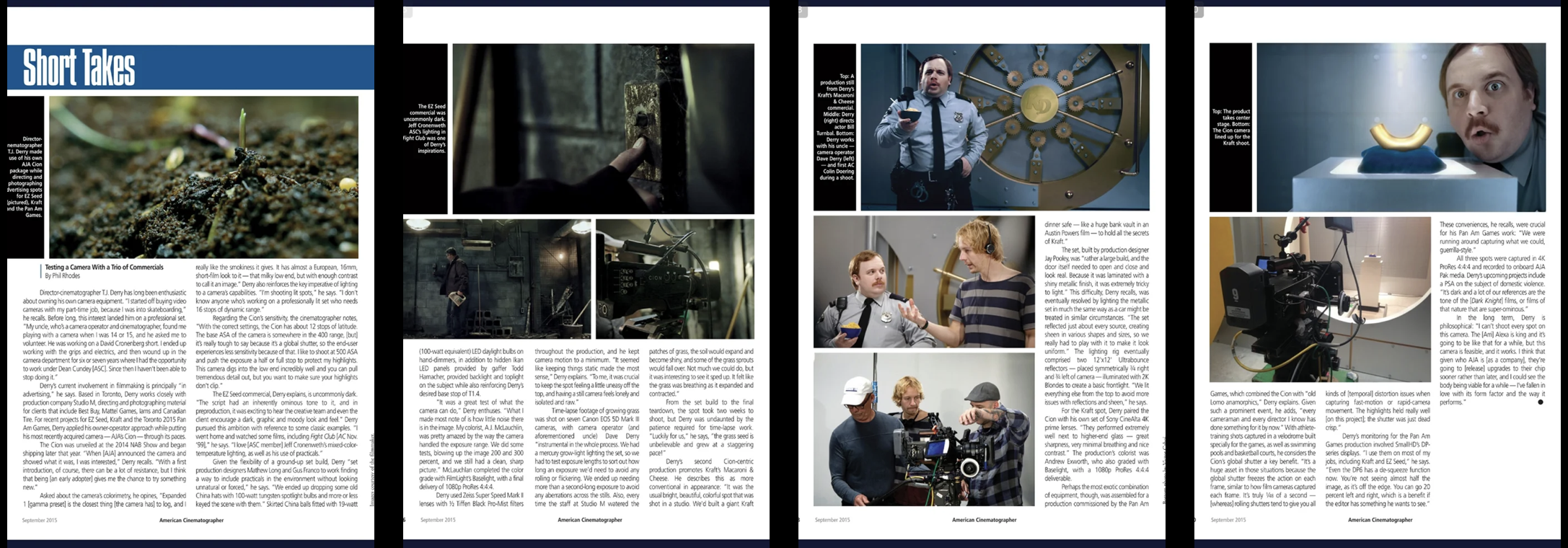Image resolution: width=1568 pixels, height=548 pixels.
Task: Open the photo of director with headphones directing actor
Action: pos(925,282)
